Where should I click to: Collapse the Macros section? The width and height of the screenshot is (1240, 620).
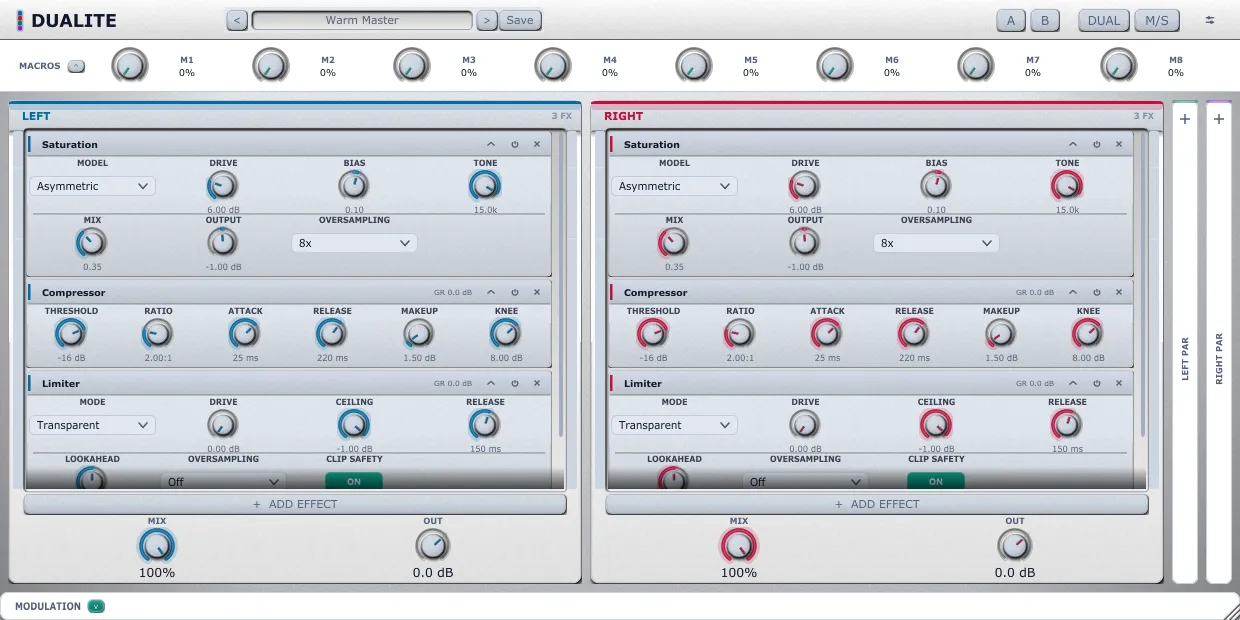click(76, 66)
